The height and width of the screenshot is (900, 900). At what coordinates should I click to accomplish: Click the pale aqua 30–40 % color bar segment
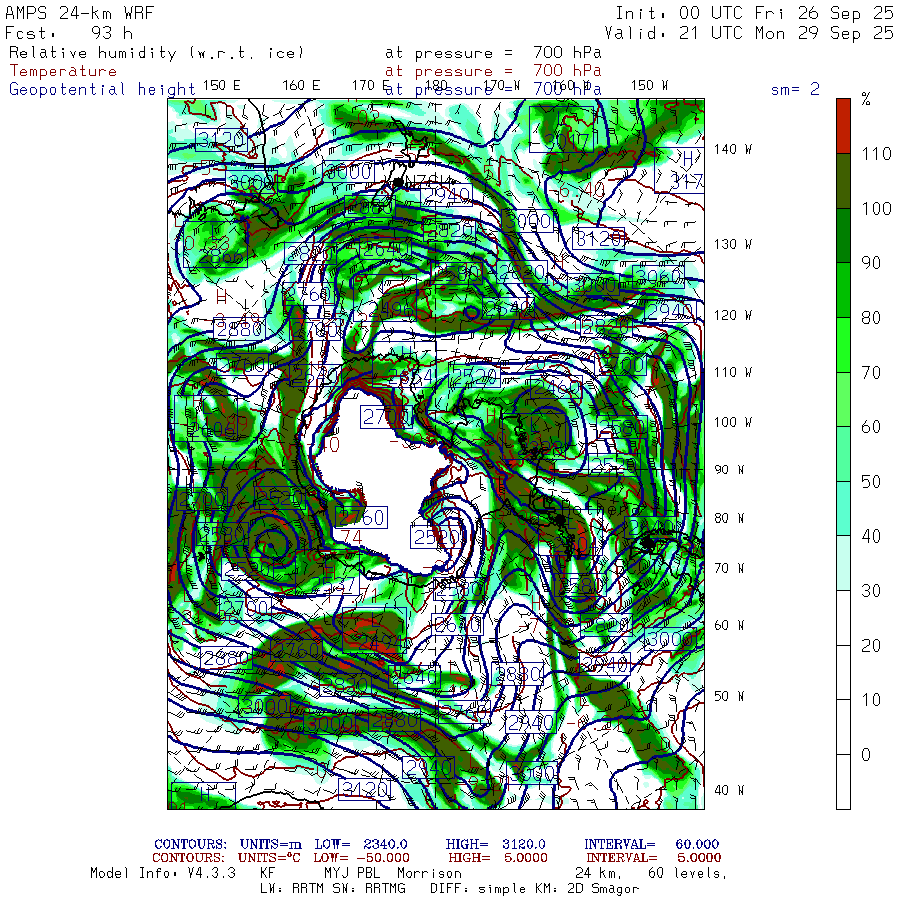[x=843, y=563]
